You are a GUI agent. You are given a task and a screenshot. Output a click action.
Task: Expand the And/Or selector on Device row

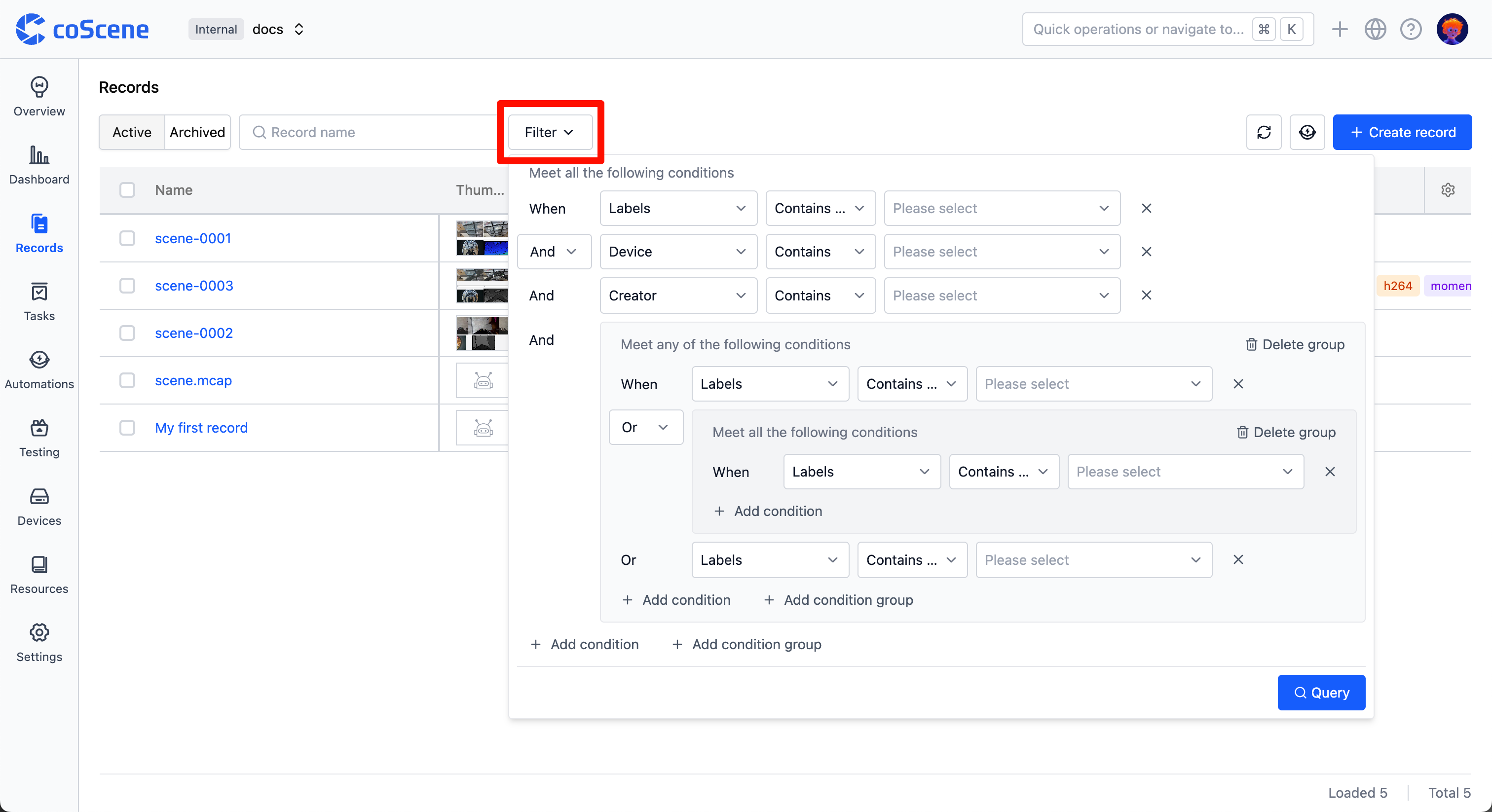tap(554, 252)
